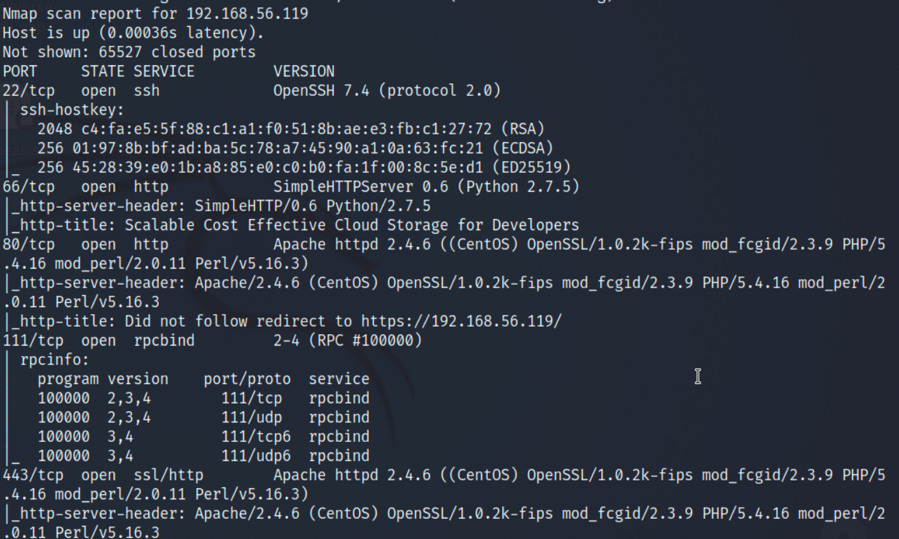Click the 66/tcp port entry

point(29,187)
